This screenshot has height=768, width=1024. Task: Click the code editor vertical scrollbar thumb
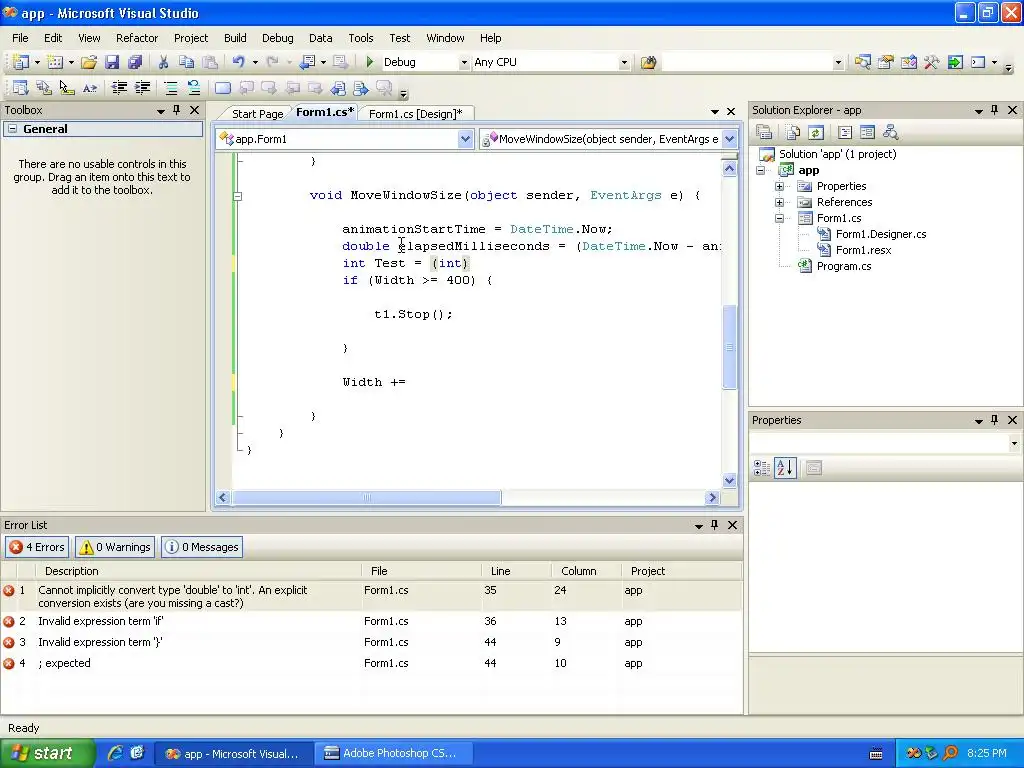(729, 347)
